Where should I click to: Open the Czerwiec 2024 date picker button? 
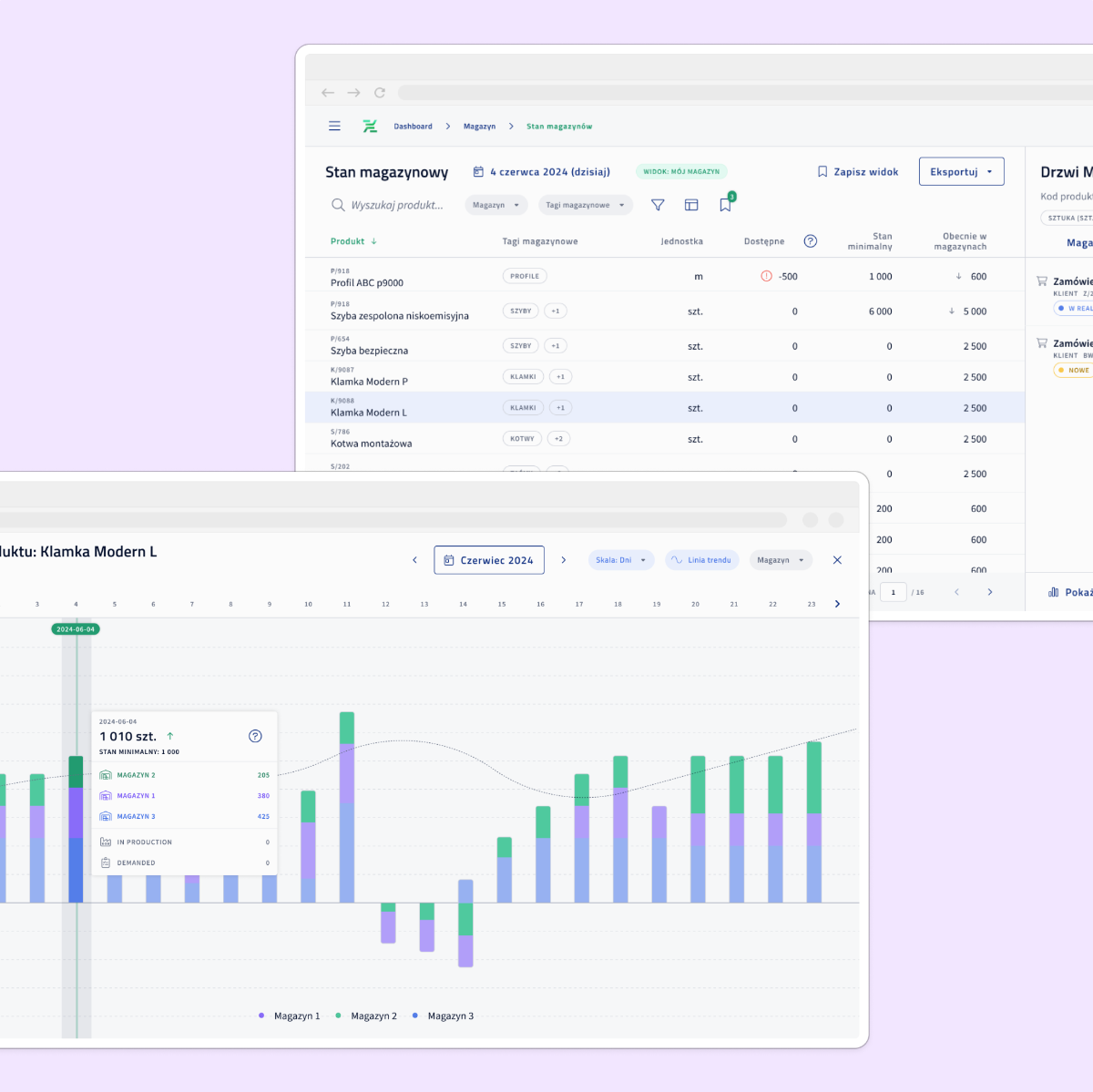click(489, 560)
